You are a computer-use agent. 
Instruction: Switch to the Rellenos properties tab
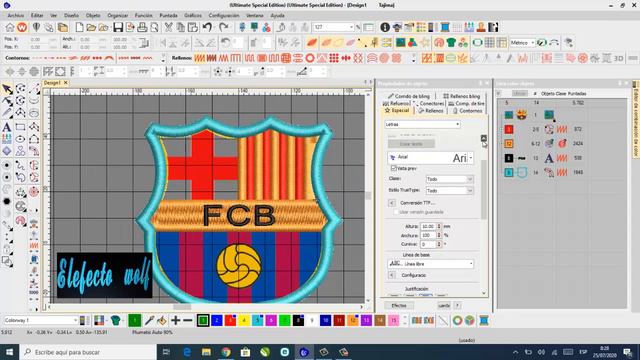point(431,111)
